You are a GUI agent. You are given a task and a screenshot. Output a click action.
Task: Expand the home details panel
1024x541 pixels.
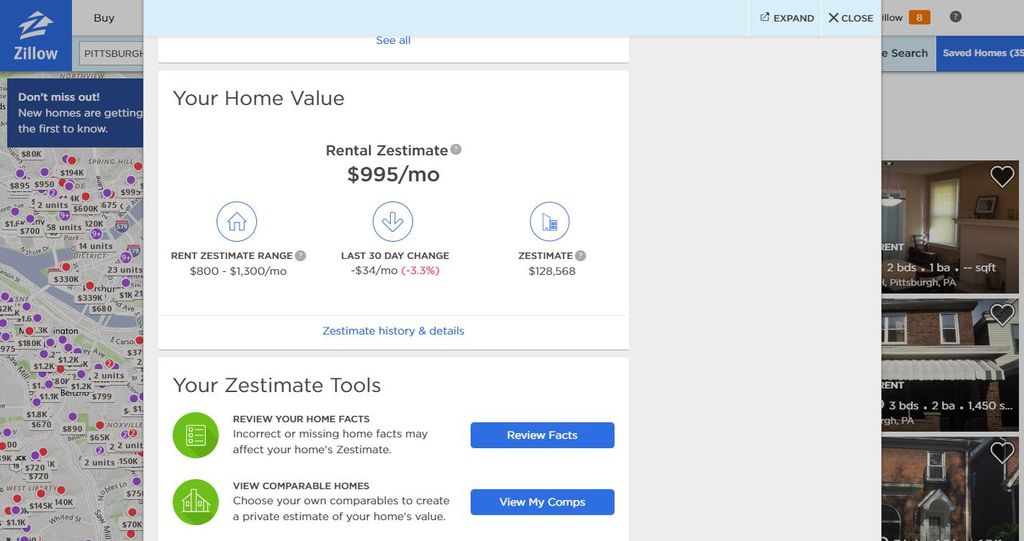(787, 18)
